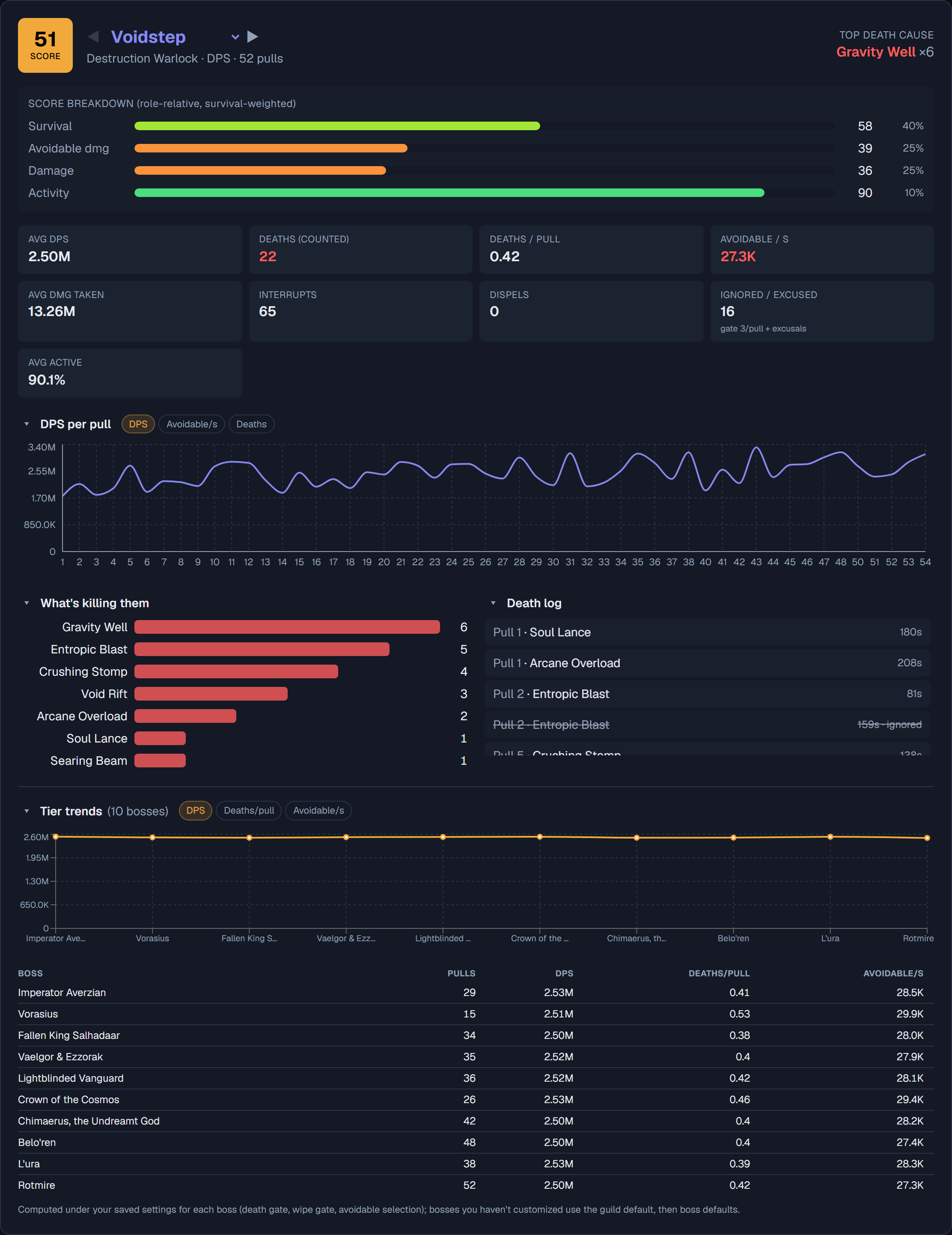952x1235 pixels.
Task: Go to next player with right arrow
Action: pyautogui.click(x=253, y=37)
